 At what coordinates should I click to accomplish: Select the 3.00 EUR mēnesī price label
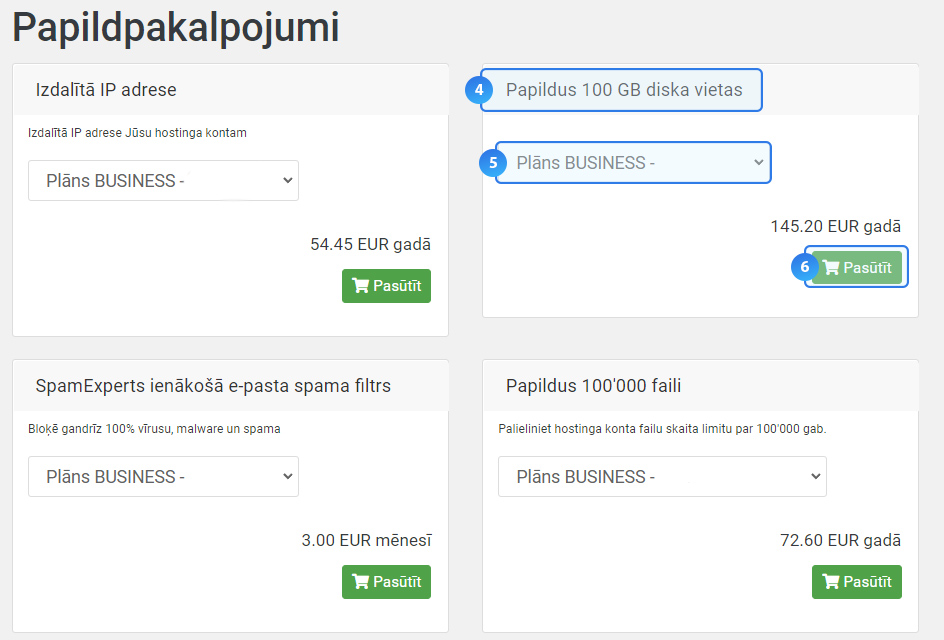(366, 540)
